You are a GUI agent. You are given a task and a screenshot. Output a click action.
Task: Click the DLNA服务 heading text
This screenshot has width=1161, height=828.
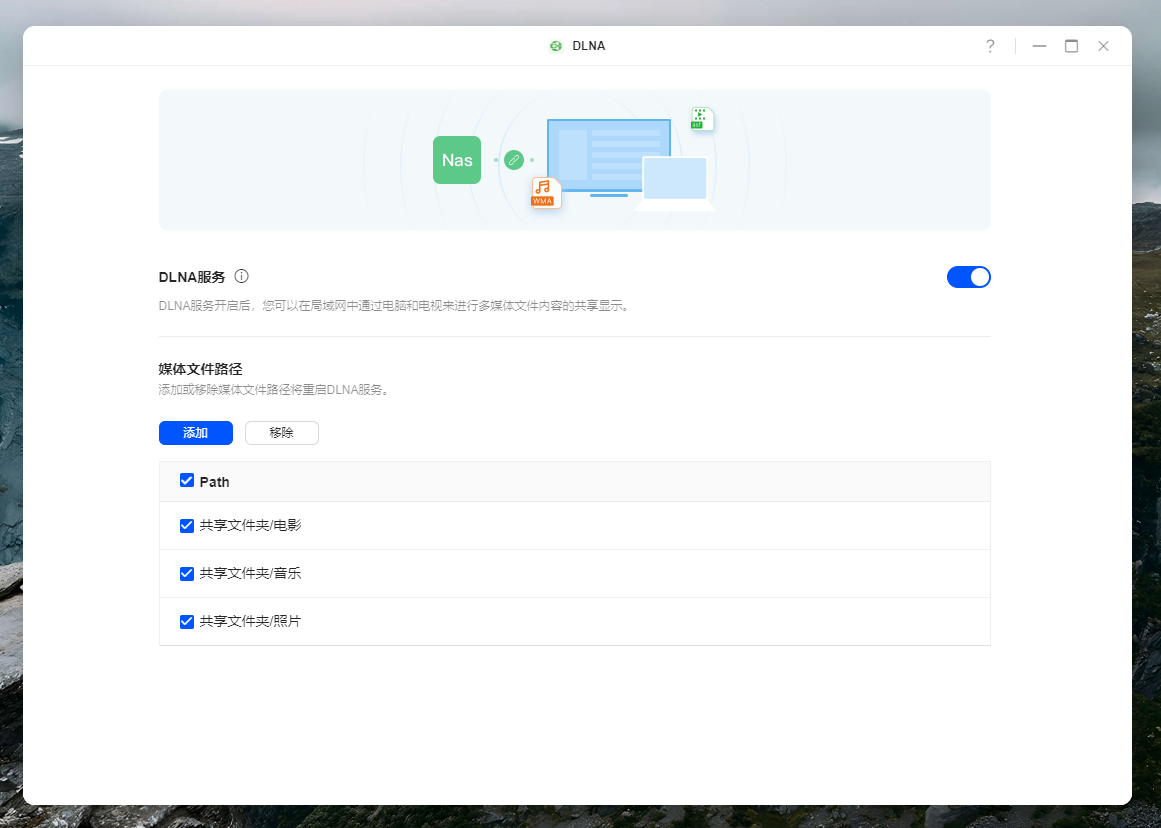click(192, 277)
